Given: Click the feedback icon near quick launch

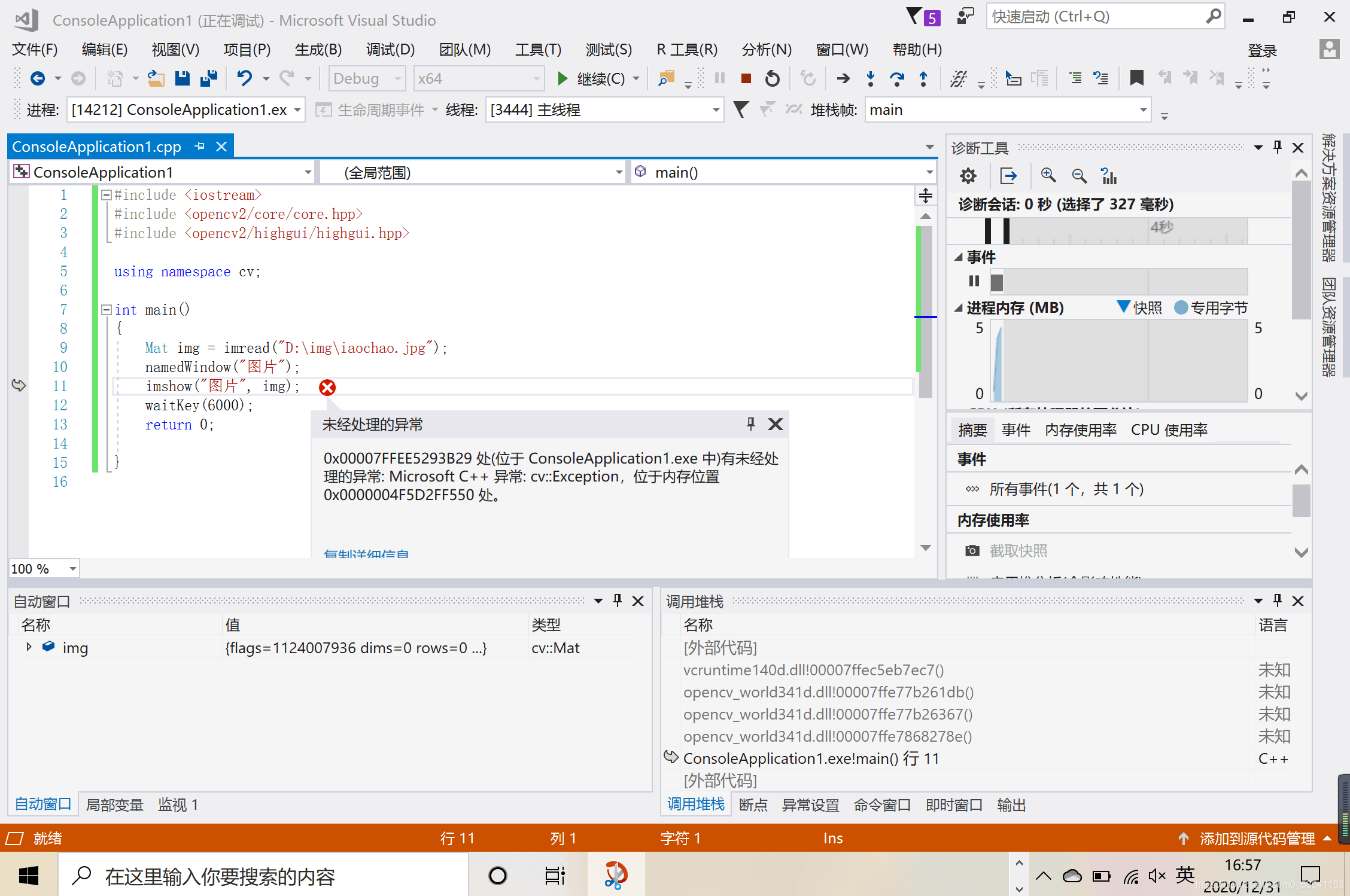Looking at the screenshot, I should [965, 17].
